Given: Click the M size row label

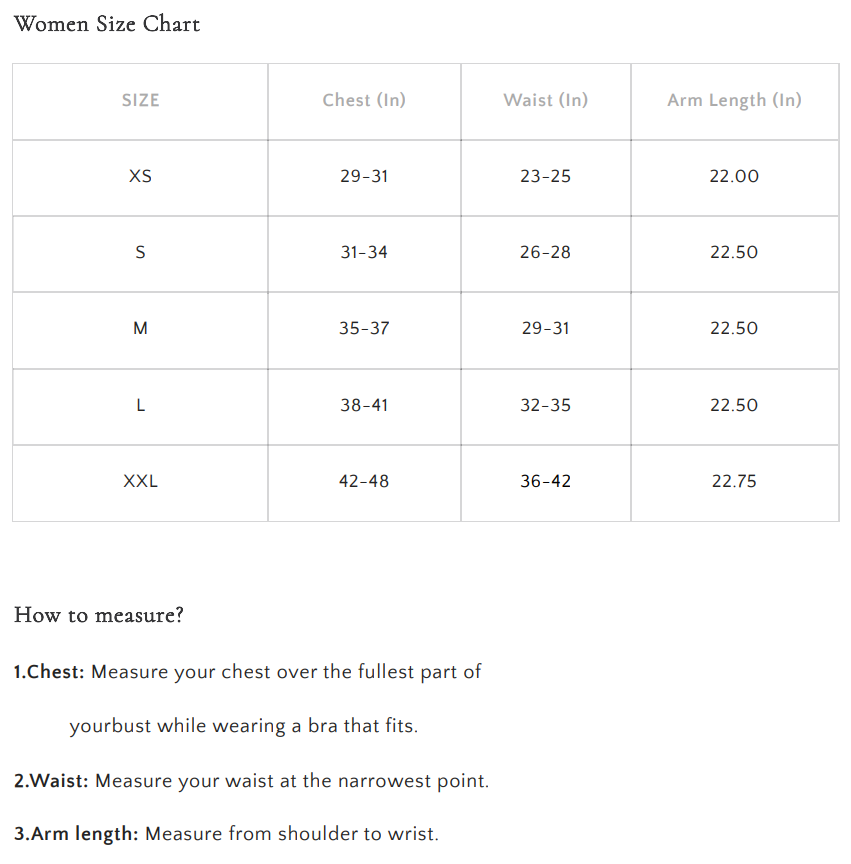Looking at the screenshot, I should pyautogui.click(x=140, y=328).
